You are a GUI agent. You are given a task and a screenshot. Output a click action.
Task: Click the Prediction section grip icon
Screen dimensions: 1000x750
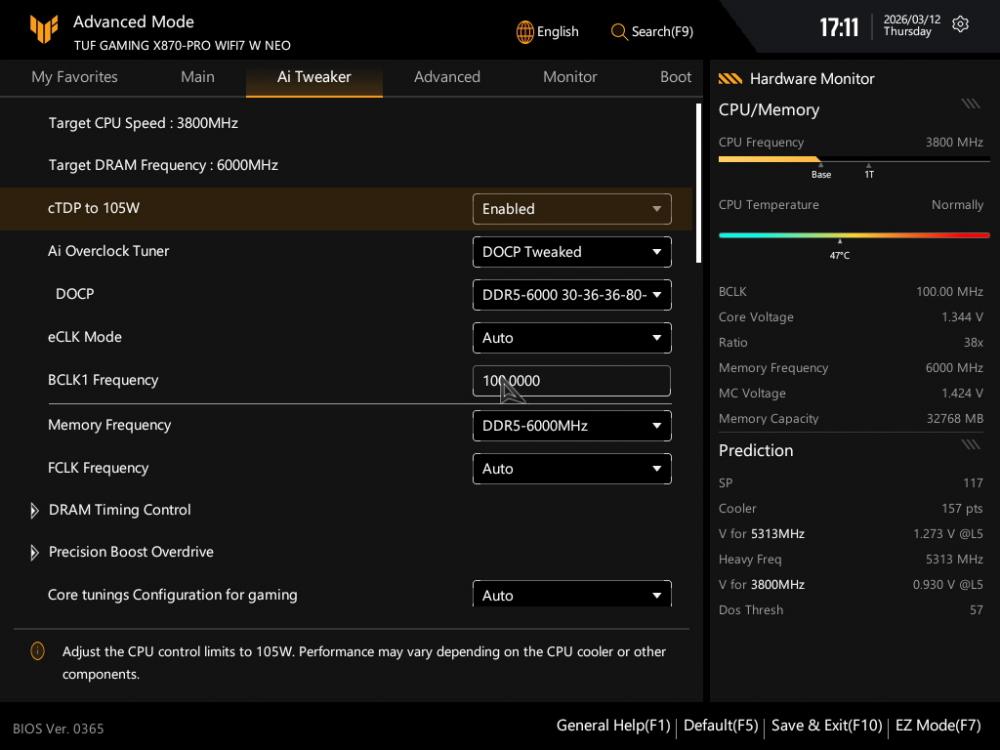pos(970,444)
